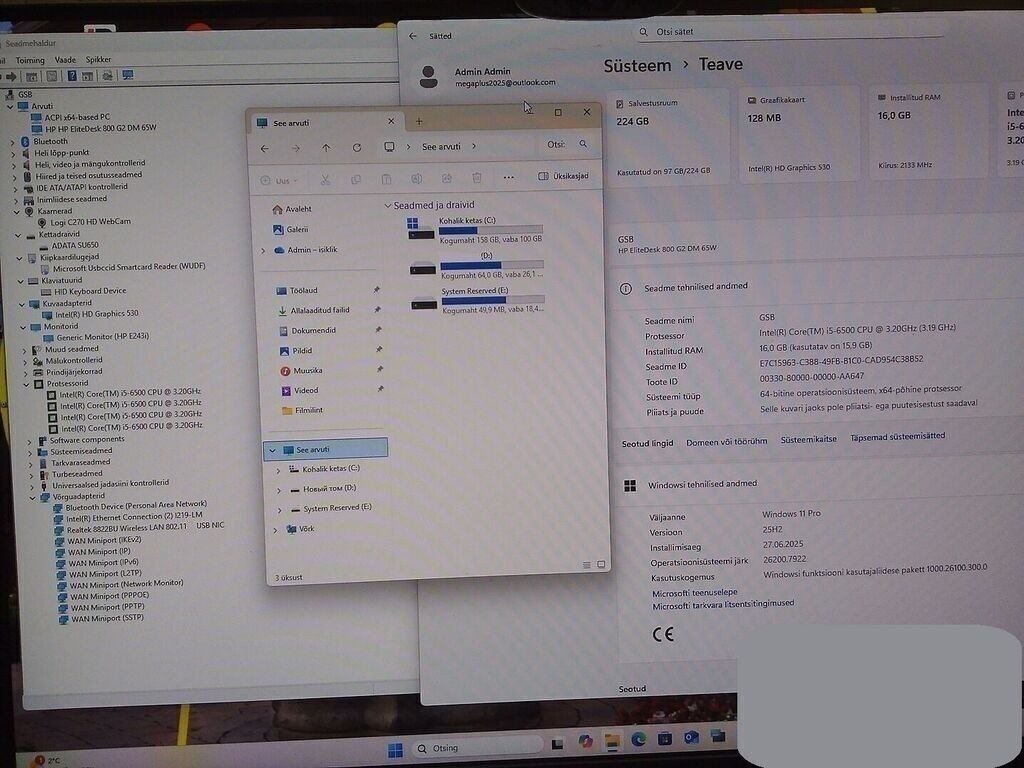
Task: Open Vaade menu in Seadmehaldur
Action: pyautogui.click(x=65, y=59)
